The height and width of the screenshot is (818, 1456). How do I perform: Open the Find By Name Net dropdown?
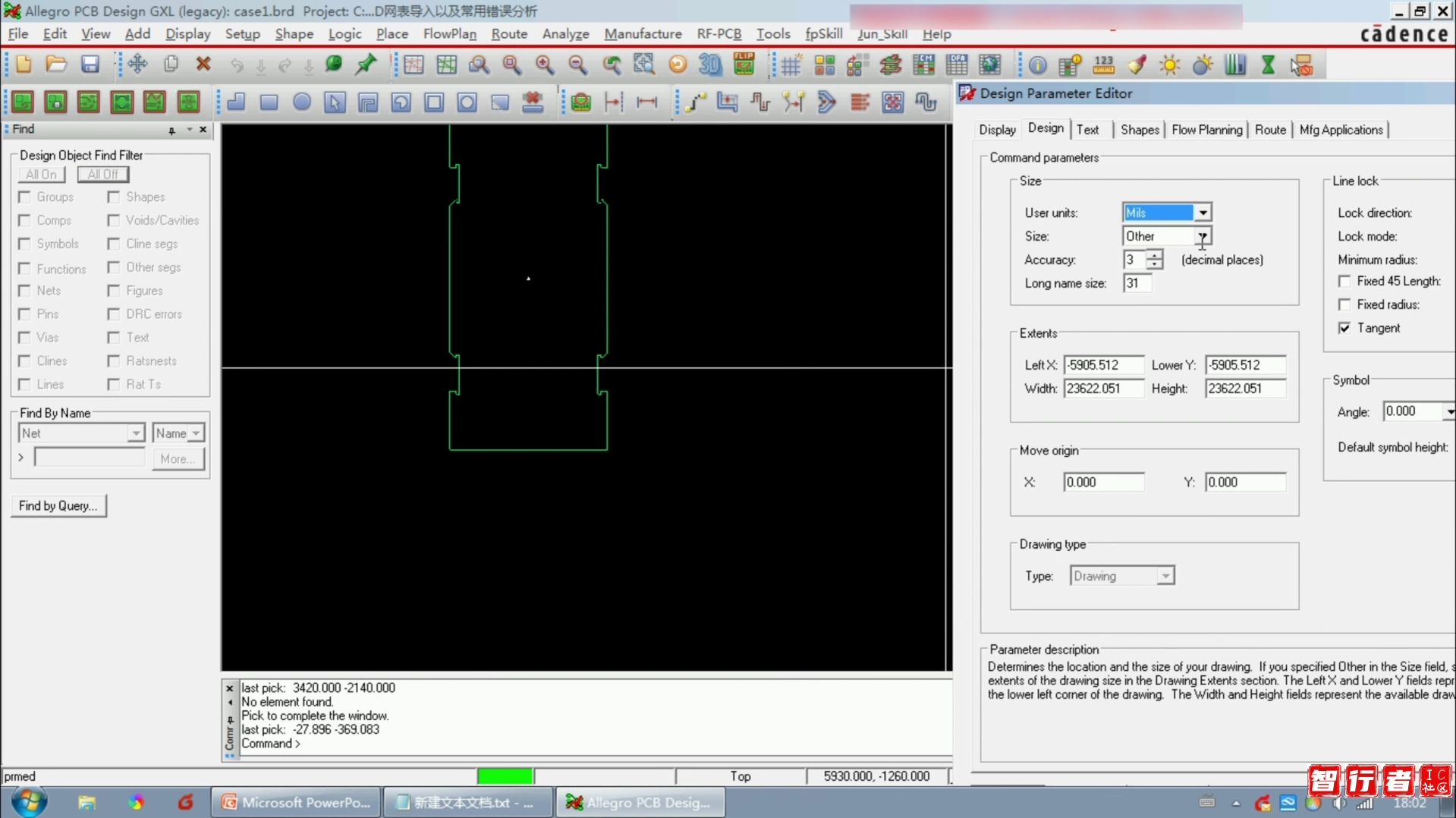[135, 433]
